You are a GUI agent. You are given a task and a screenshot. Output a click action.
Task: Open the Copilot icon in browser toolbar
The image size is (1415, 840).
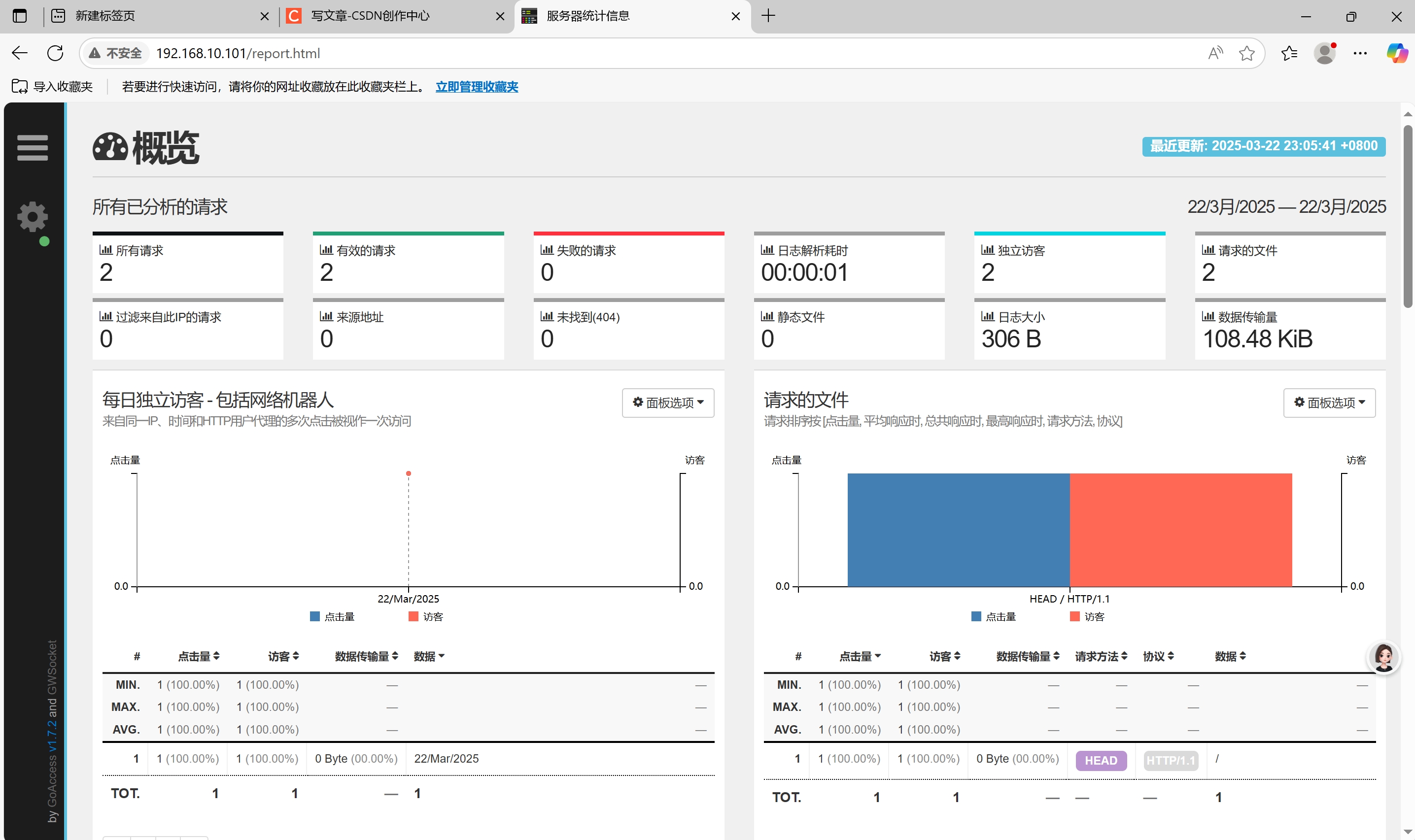point(1396,53)
